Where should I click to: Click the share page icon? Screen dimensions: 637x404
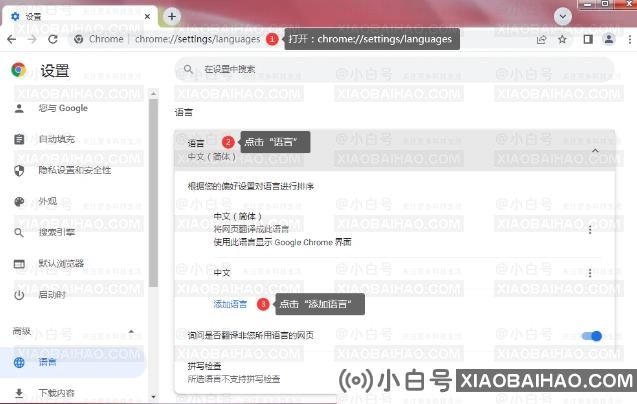click(542, 39)
